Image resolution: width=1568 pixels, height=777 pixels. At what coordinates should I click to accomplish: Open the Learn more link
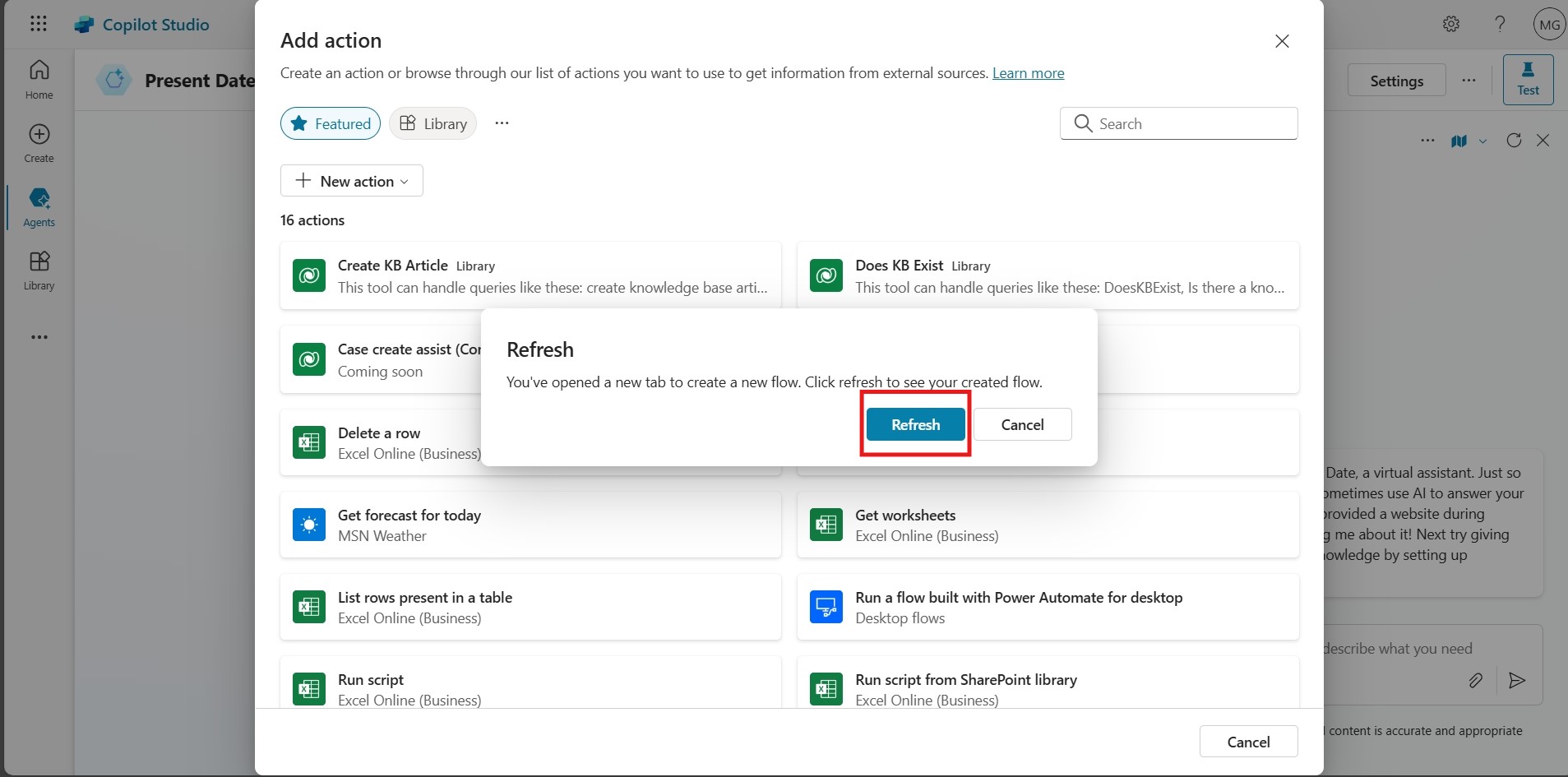(x=1028, y=73)
